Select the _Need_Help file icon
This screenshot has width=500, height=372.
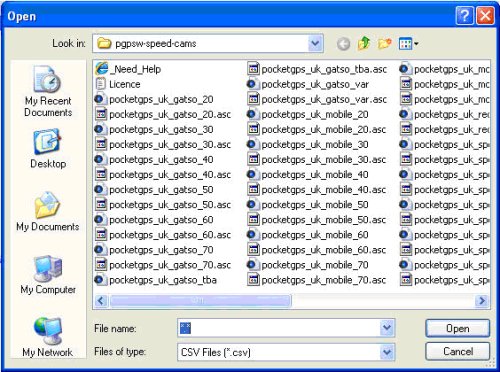coord(101,69)
